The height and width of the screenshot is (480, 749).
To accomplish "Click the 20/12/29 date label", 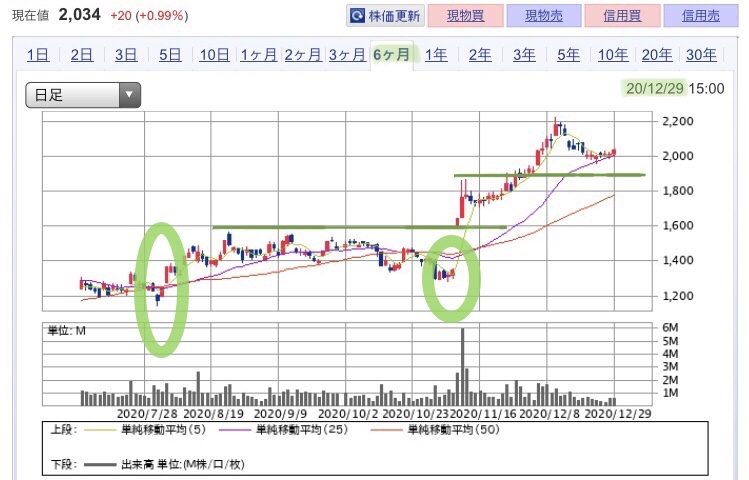I will pyautogui.click(x=654, y=88).
